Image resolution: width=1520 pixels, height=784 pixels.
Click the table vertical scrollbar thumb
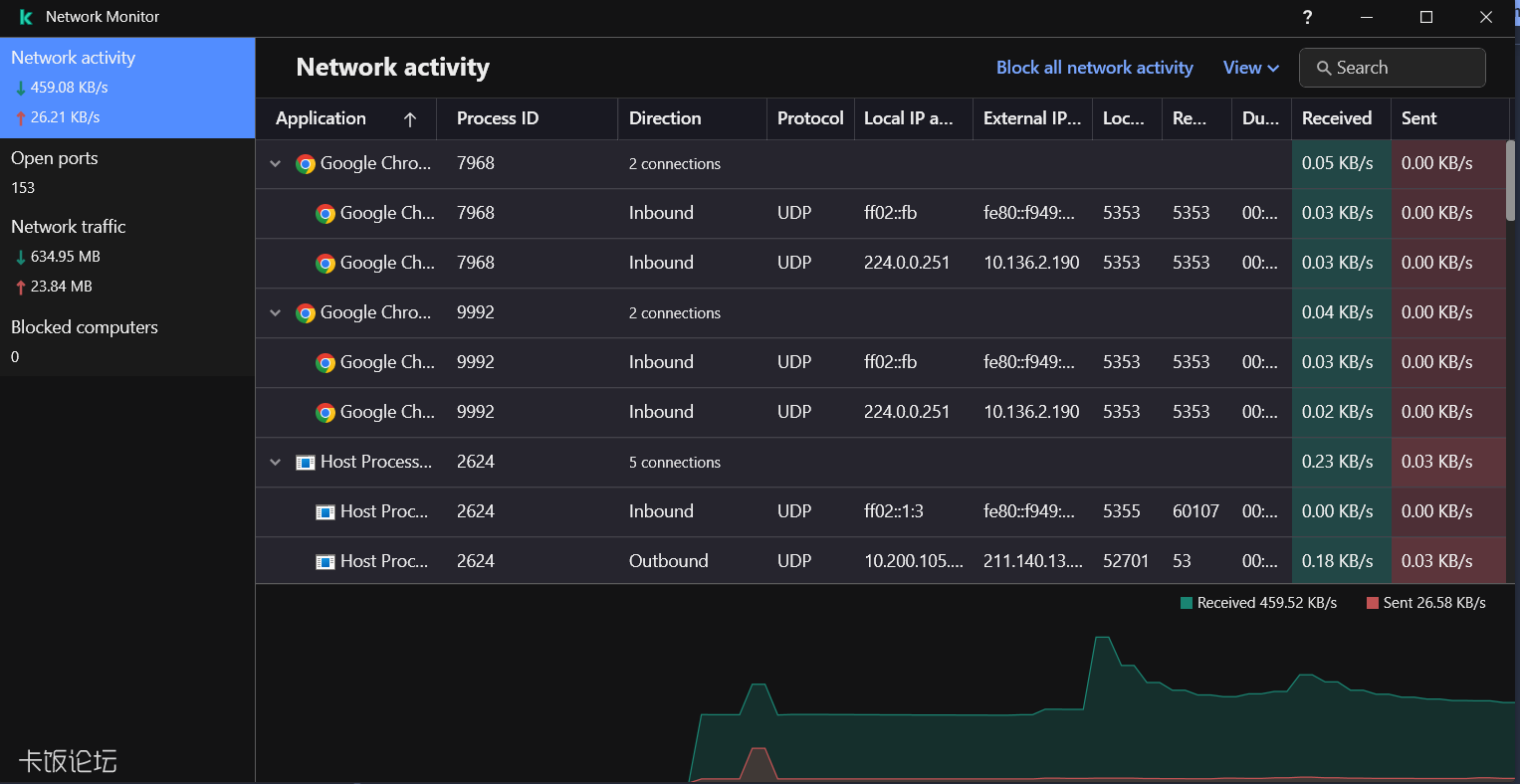click(x=1511, y=180)
